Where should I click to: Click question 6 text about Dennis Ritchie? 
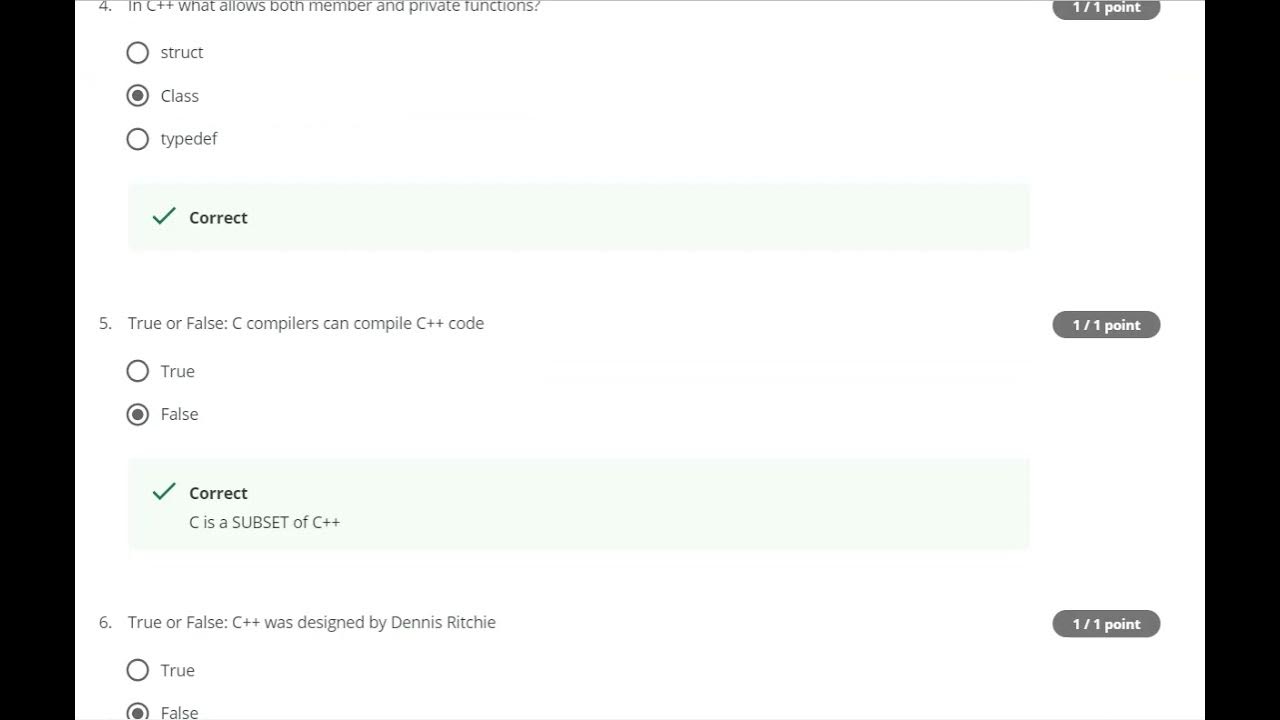312,622
